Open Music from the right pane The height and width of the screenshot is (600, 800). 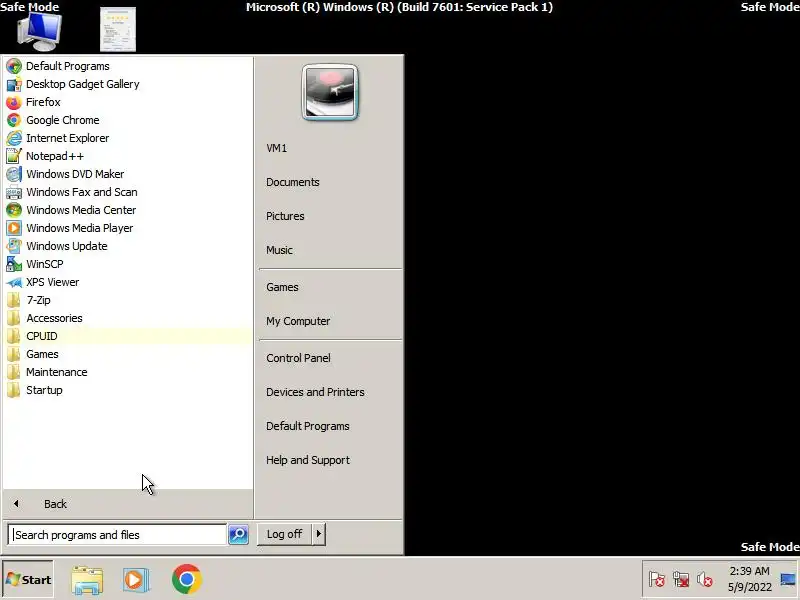[x=330, y=250]
